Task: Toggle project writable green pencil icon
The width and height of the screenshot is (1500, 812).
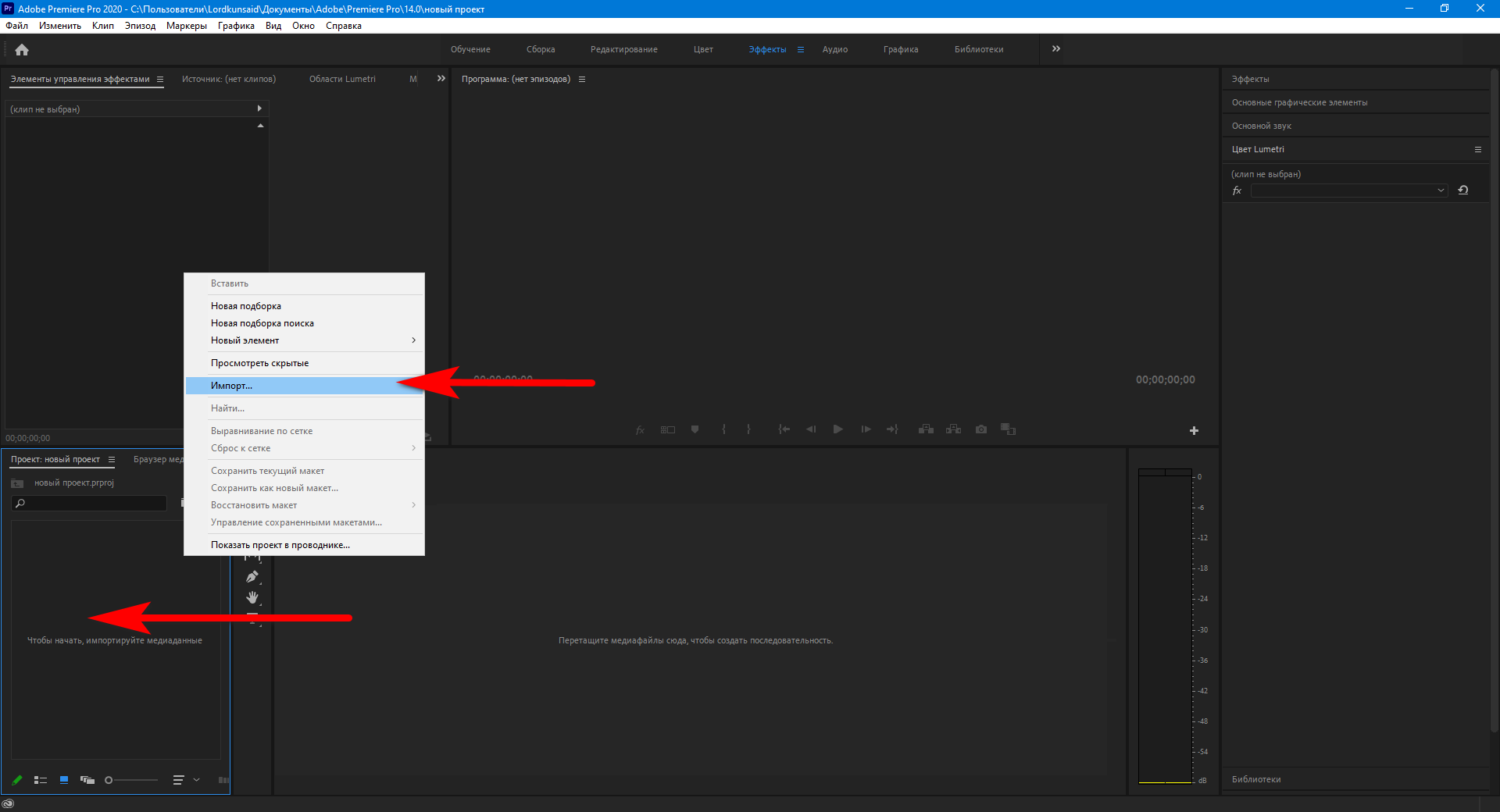Action: (17, 780)
